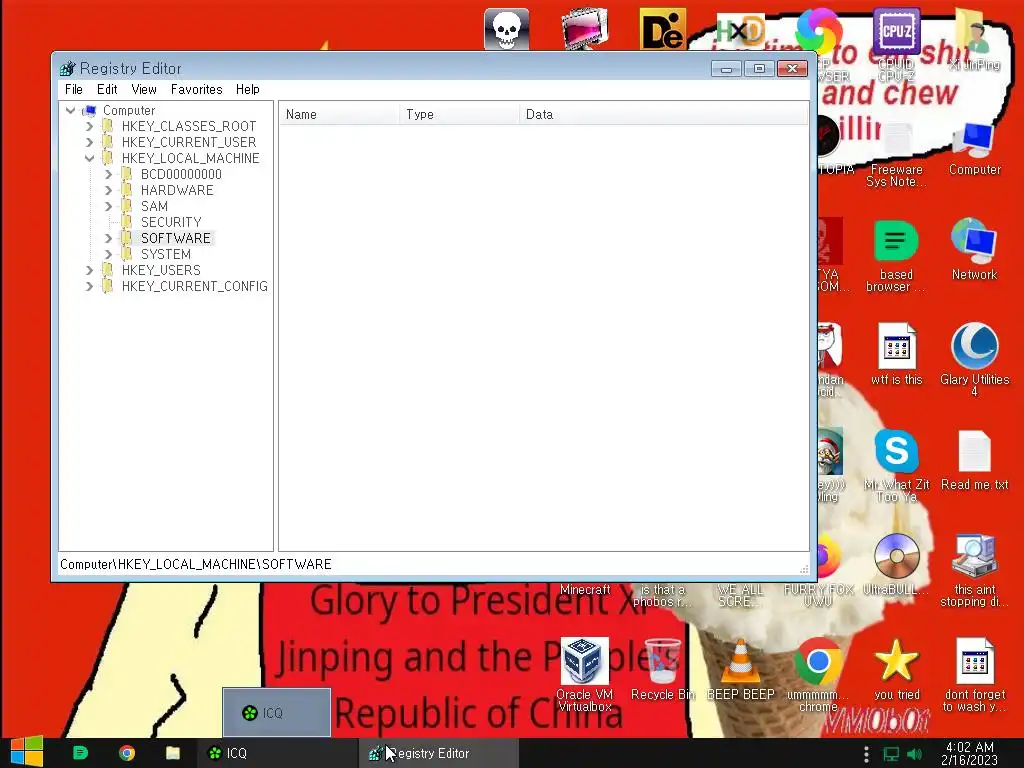This screenshot has height=768, width=1024.
Task: Open the HxD hex editor icon
Action: tap(740, 29)
